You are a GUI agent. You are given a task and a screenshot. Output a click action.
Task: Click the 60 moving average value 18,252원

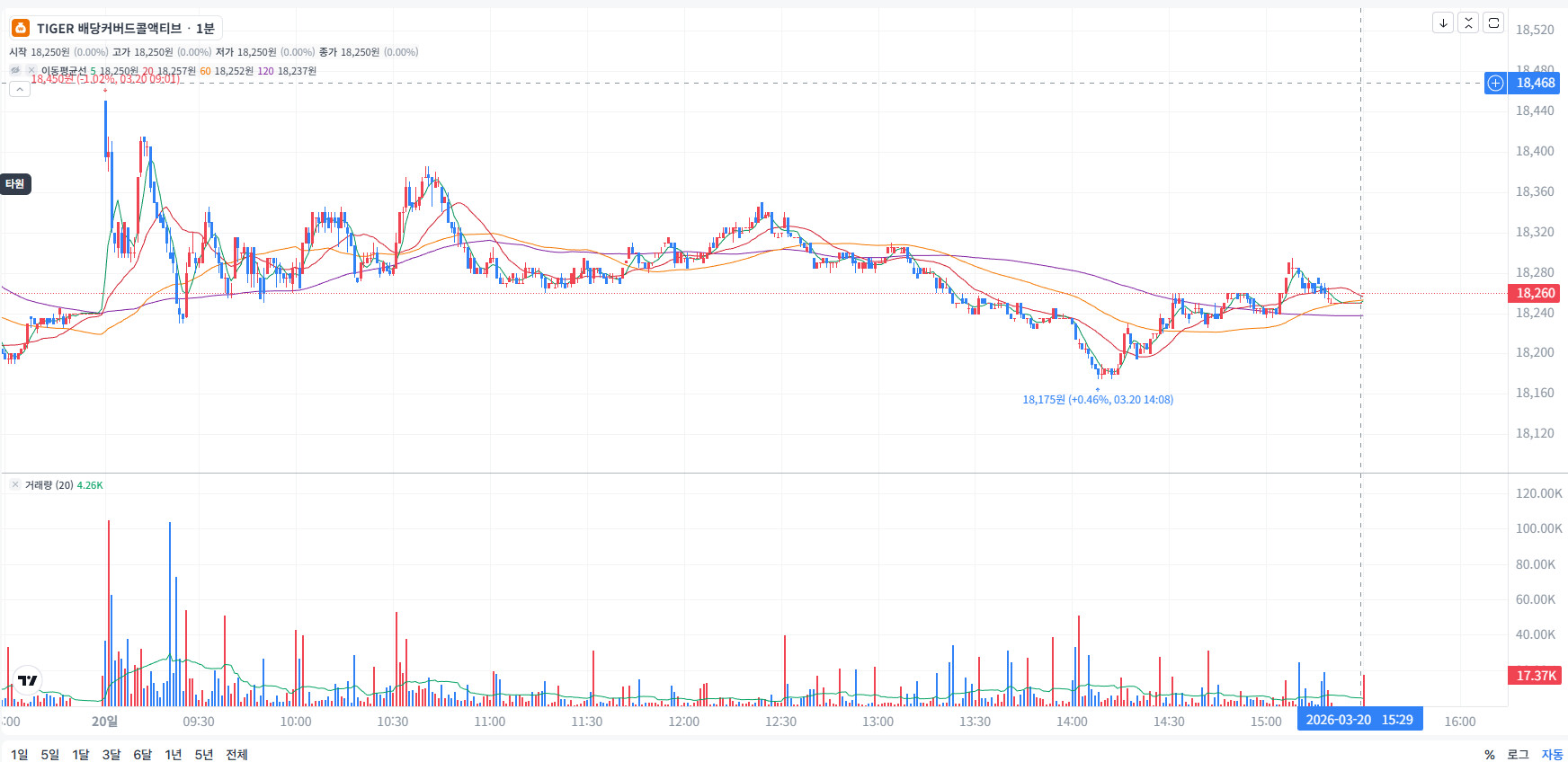[234, 71]
